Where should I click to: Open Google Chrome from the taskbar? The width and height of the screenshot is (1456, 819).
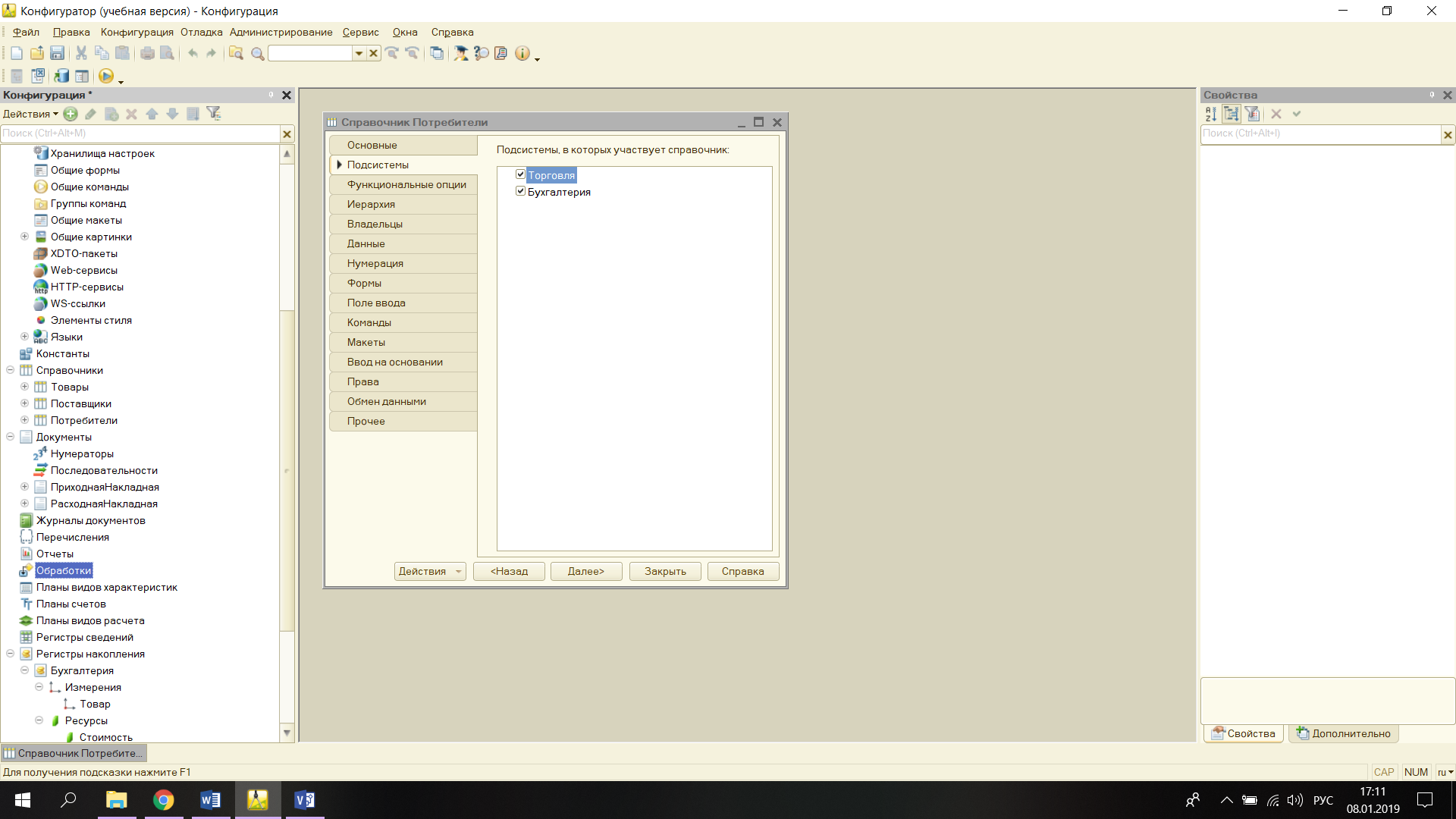[x=163, y=800]
